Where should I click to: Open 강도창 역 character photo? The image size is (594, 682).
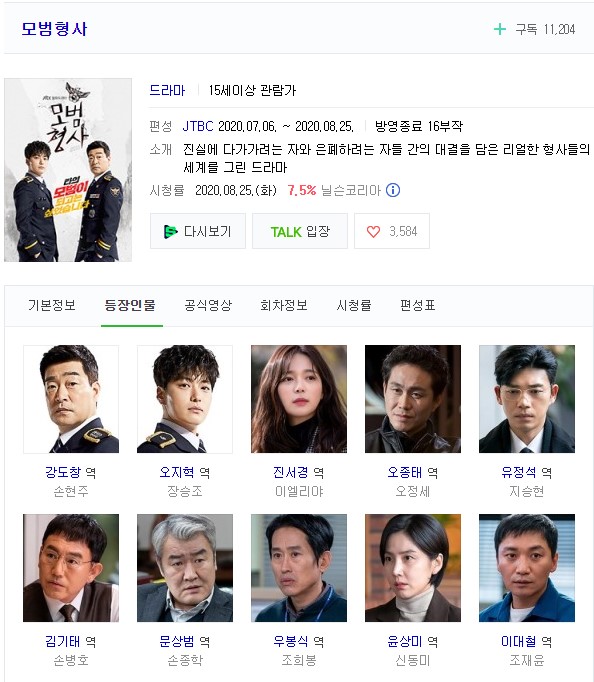(x=71, y=399)
